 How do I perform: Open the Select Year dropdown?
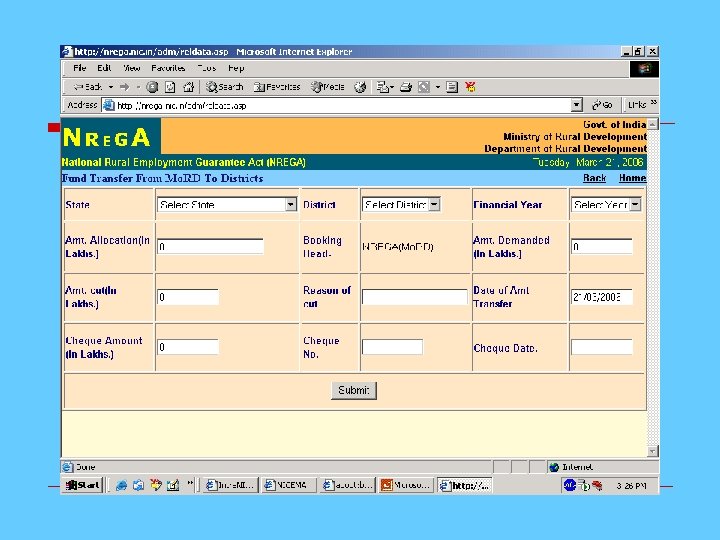click(606, 205)
